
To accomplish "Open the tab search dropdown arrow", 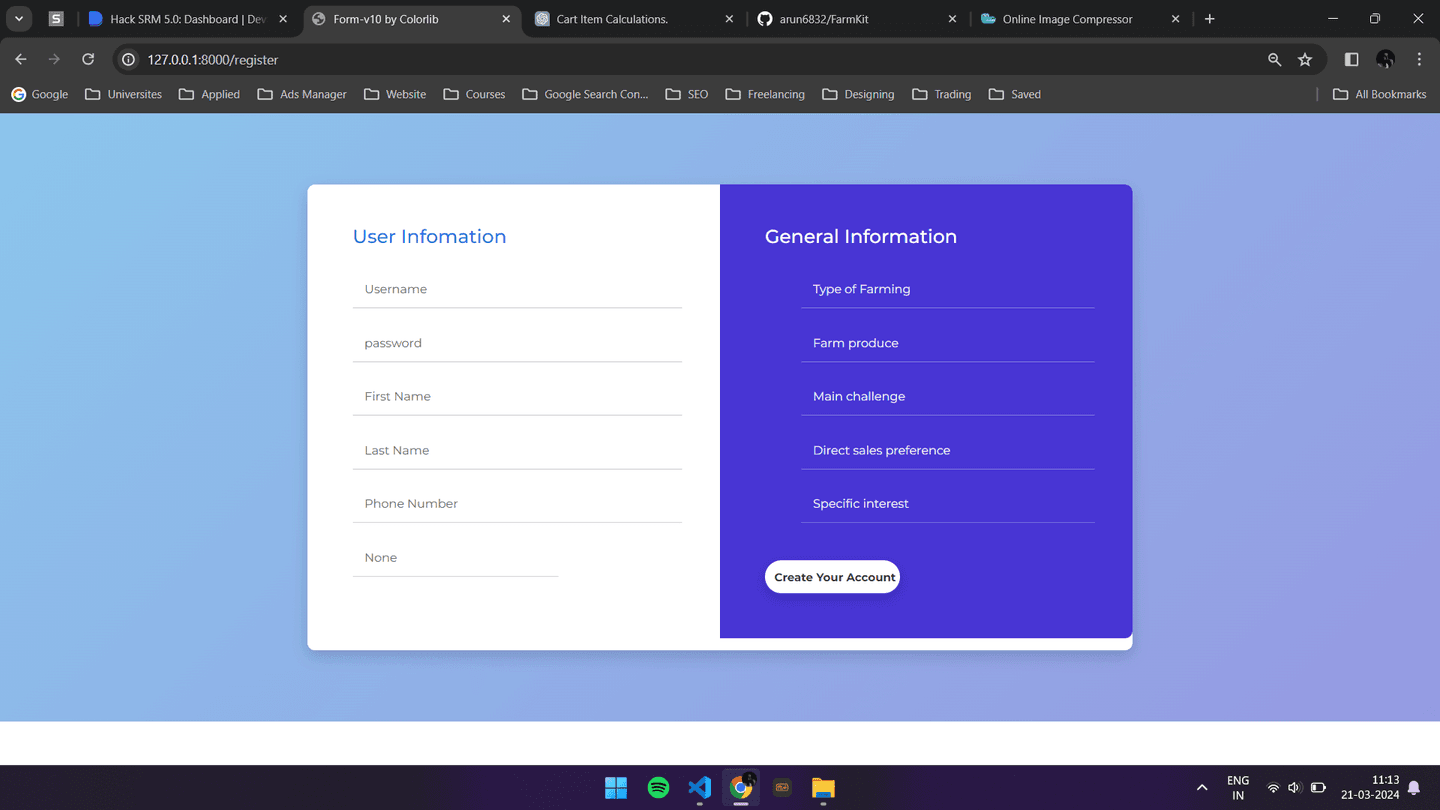I will (19, 19).
